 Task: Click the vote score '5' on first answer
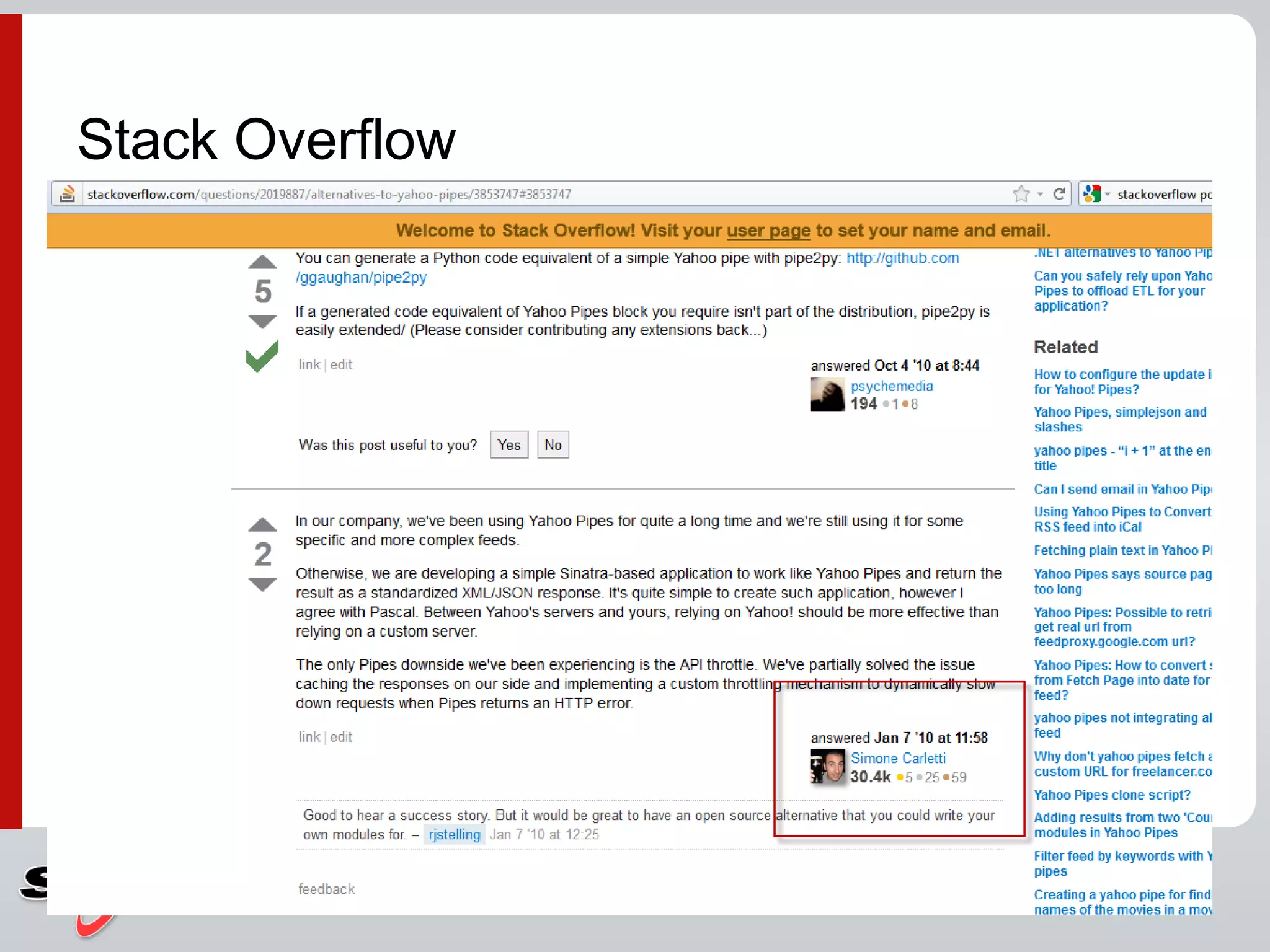pyautogui.click(x=263, y=291)
